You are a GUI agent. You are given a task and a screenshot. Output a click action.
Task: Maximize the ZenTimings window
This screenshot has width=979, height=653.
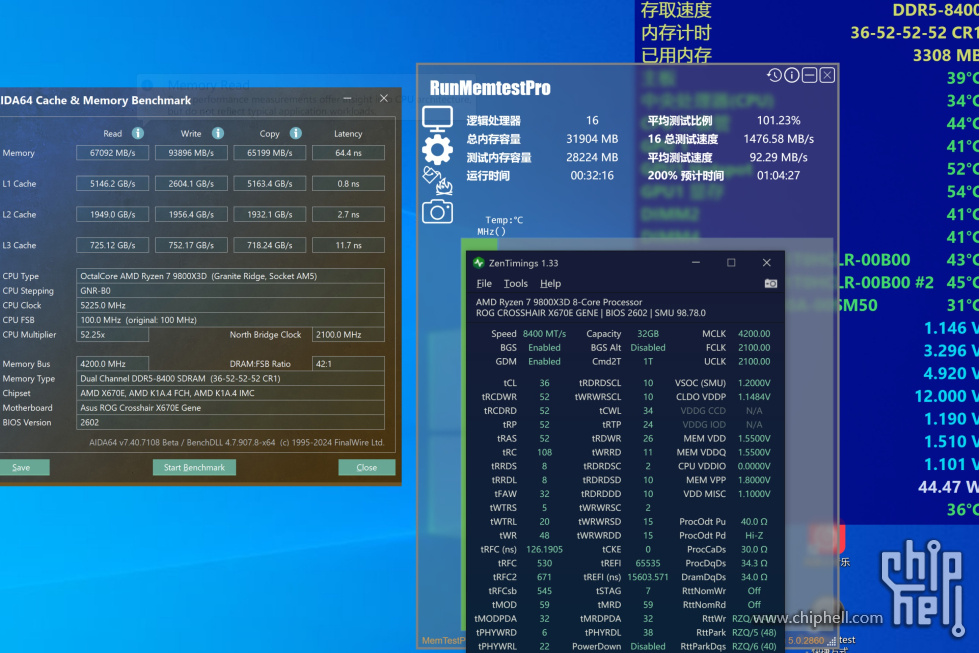tap(731, 263)
